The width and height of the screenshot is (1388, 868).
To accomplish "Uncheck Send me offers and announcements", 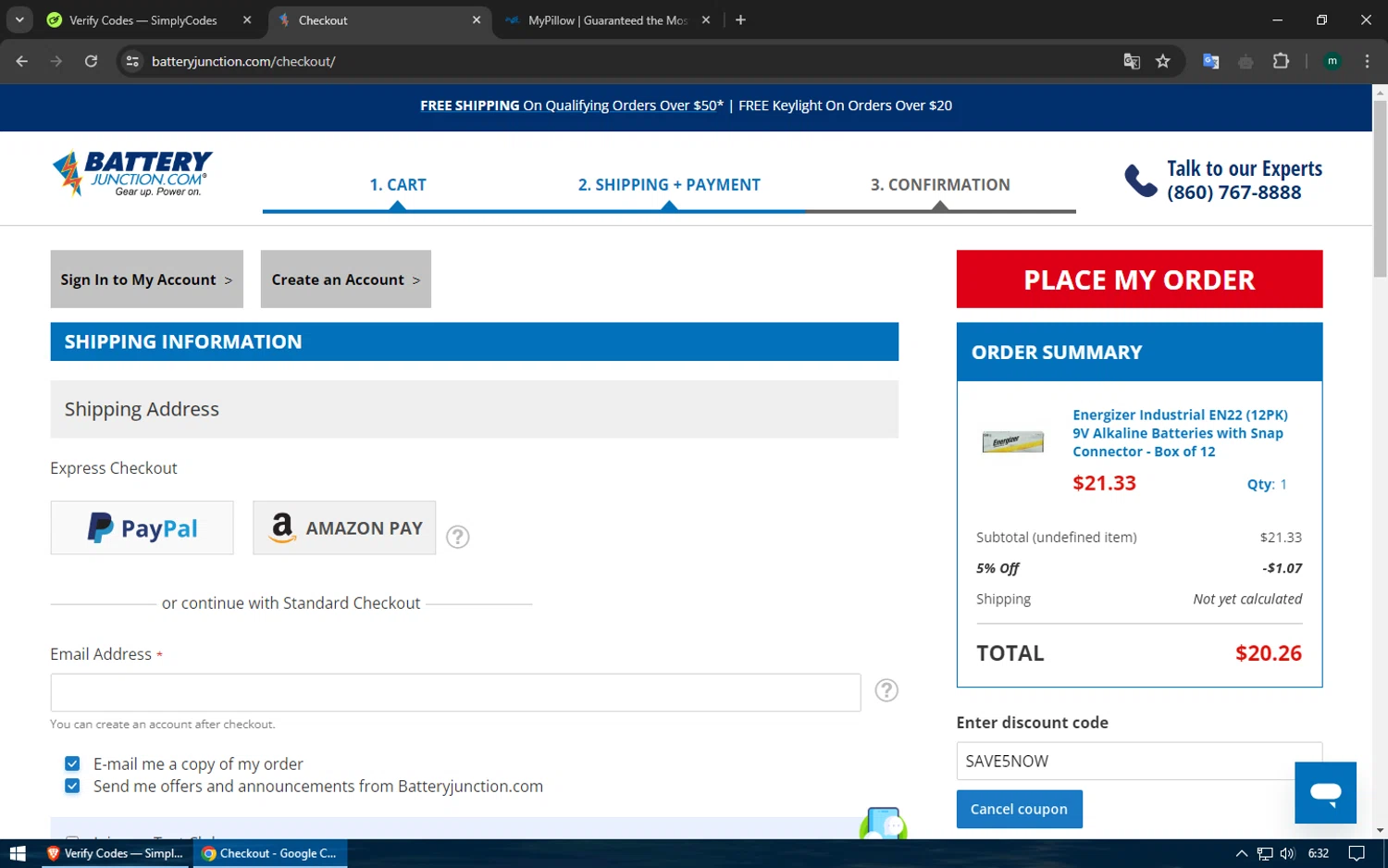I will [x=72, y=786].
